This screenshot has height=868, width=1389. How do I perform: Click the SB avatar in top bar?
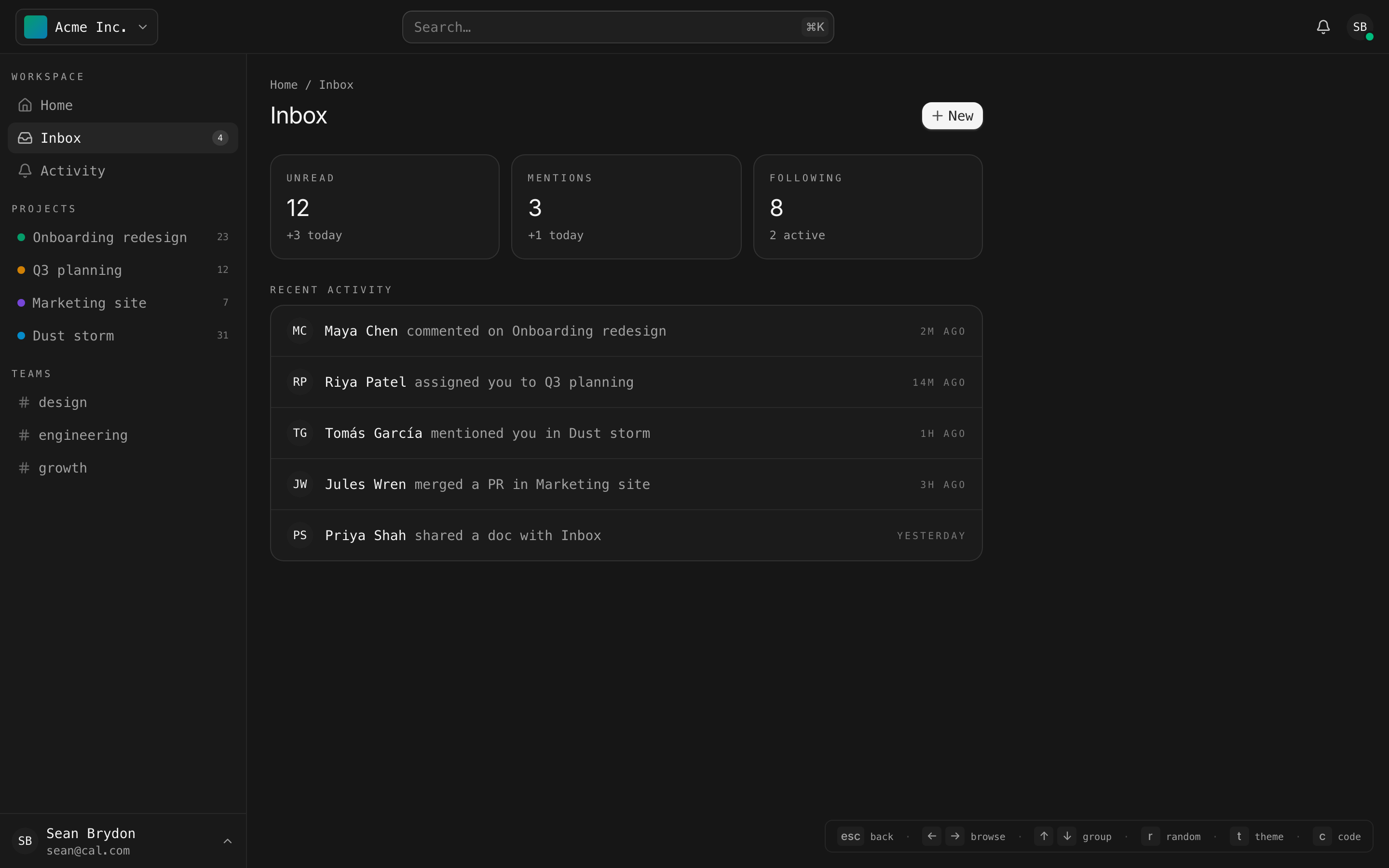pyautogui.click(x=1359, y=27)
